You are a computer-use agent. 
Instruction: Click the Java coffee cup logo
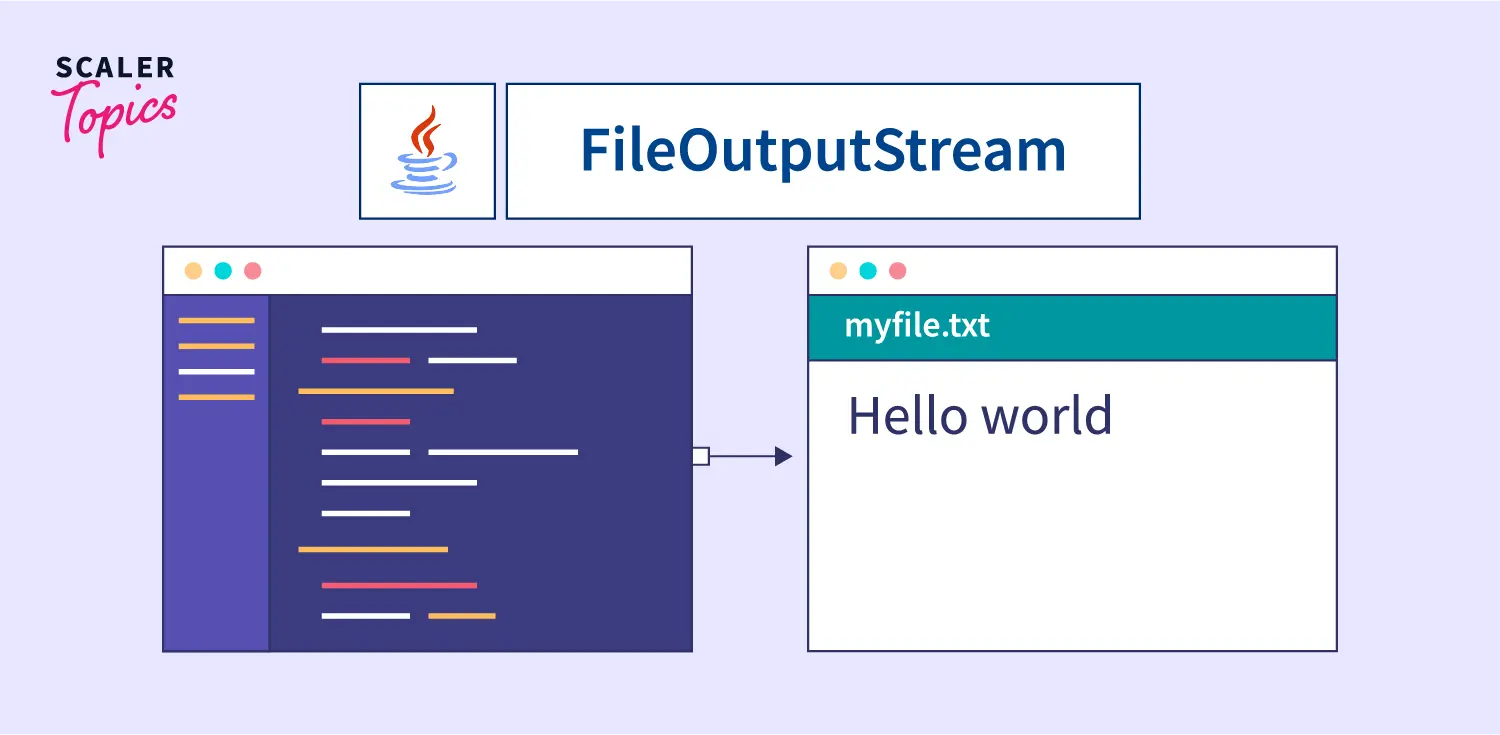coord(427,151)
